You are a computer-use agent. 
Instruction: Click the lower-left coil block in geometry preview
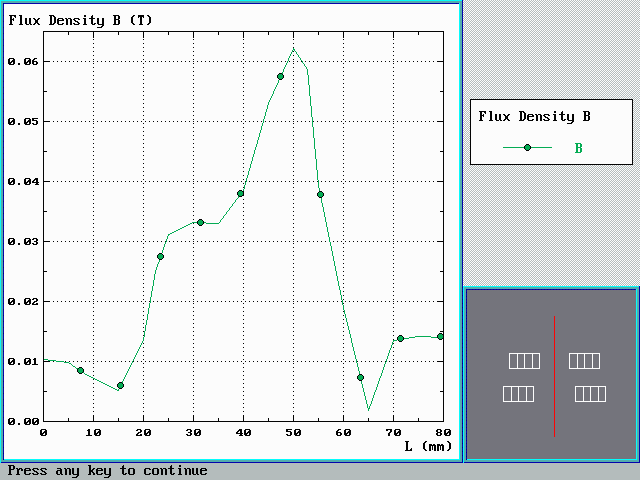click(518, 394)
